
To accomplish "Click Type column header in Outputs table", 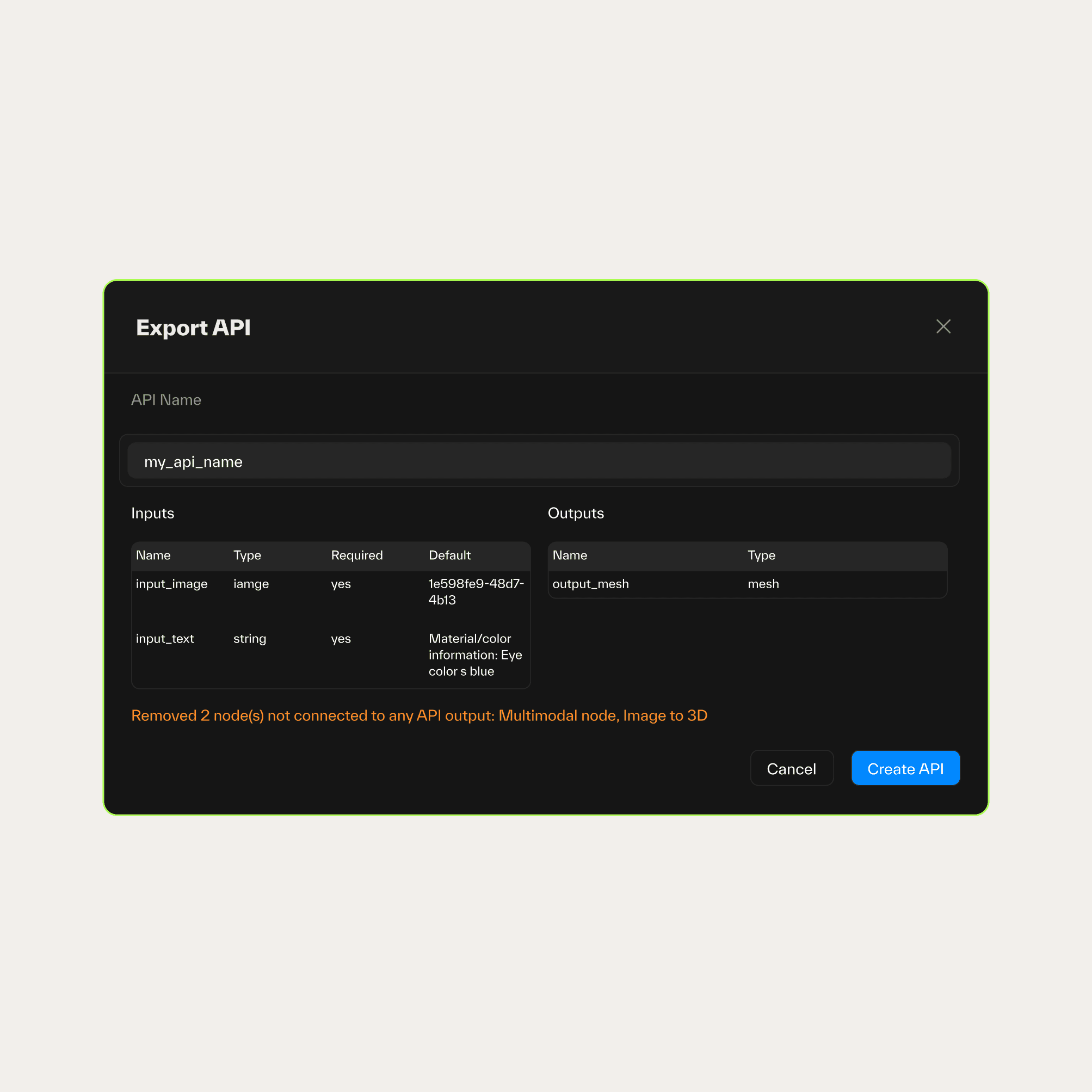I will tap(761, 555).
